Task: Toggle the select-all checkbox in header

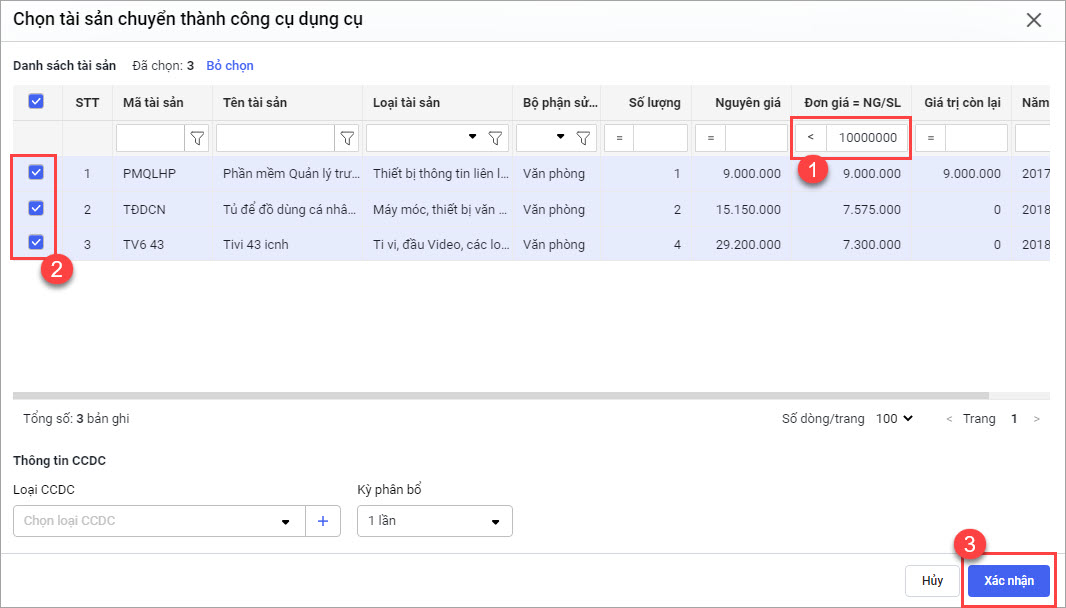Action: 36,102
